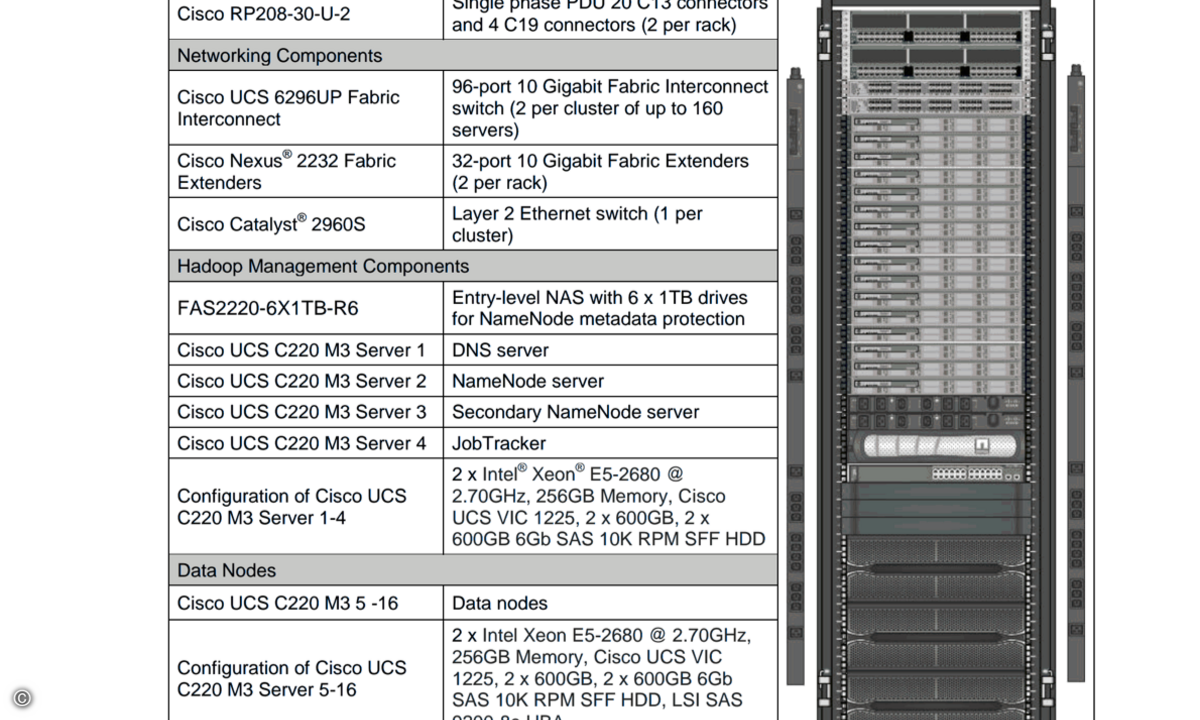Select the 'Networking Components' section header
The image size is (1200, 720).
473,55
